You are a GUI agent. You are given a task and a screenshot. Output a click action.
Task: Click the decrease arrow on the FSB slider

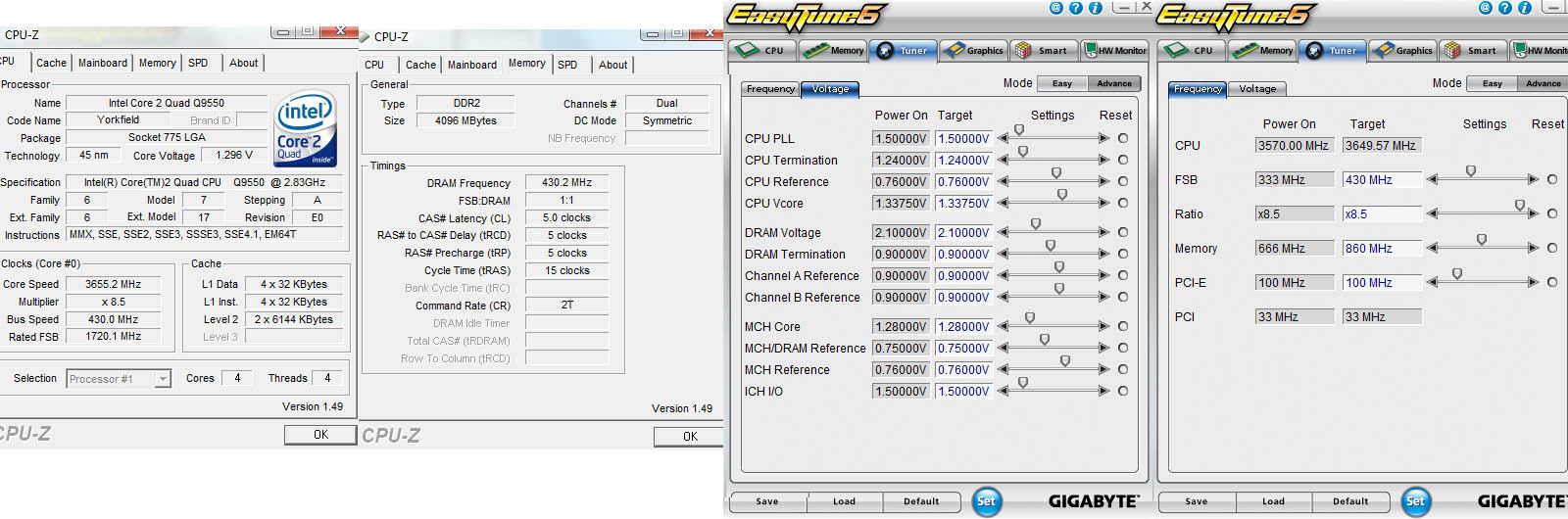click(x=1433, y=180)
